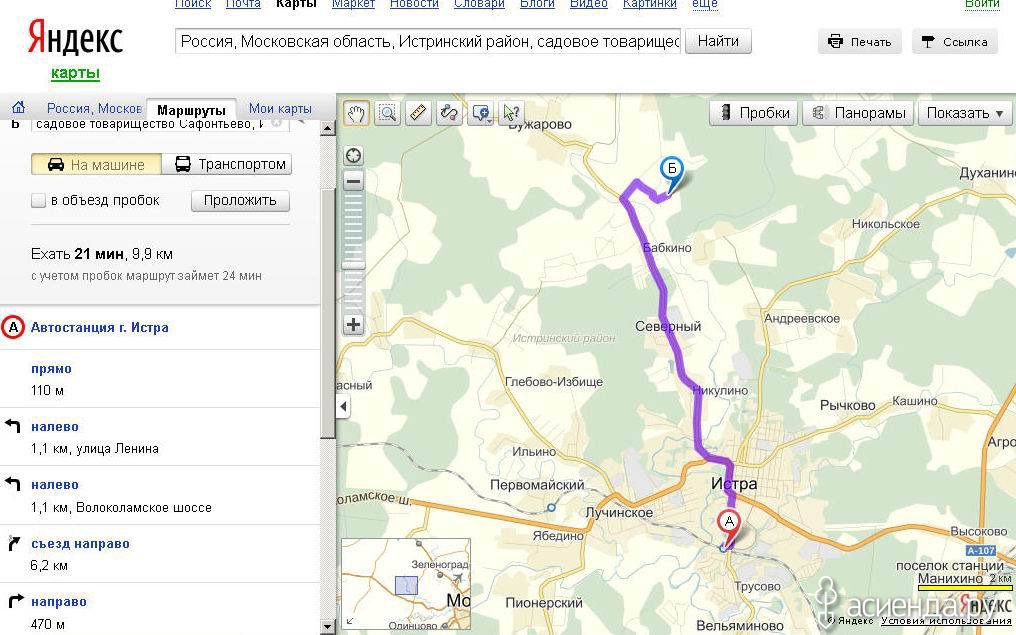Go to Новости in top navigation

click(x=414, y=4)
